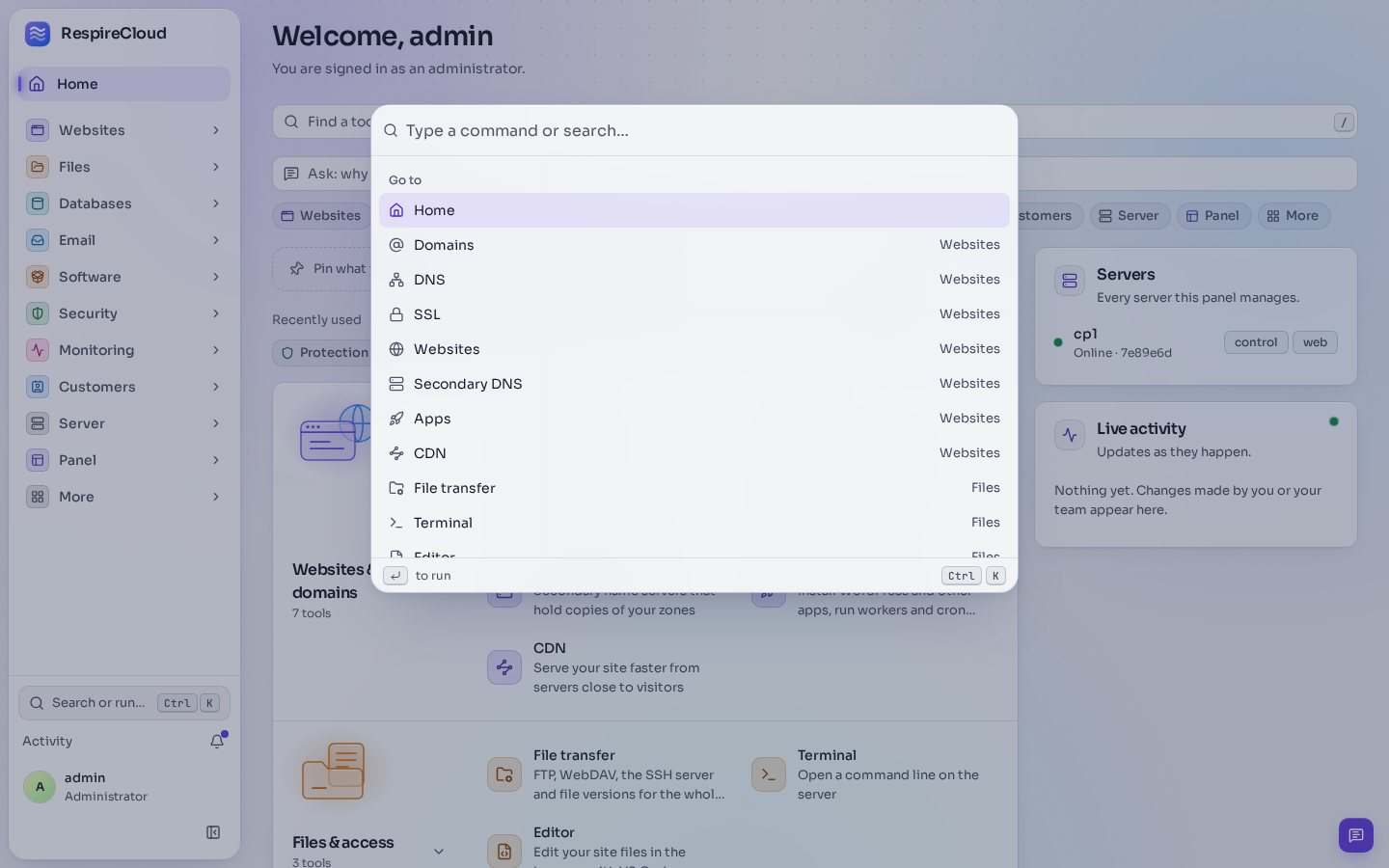This screenshot has height=868, width=1389.
Task: Click the web tag on cp1
Action: pos(1316,342)
